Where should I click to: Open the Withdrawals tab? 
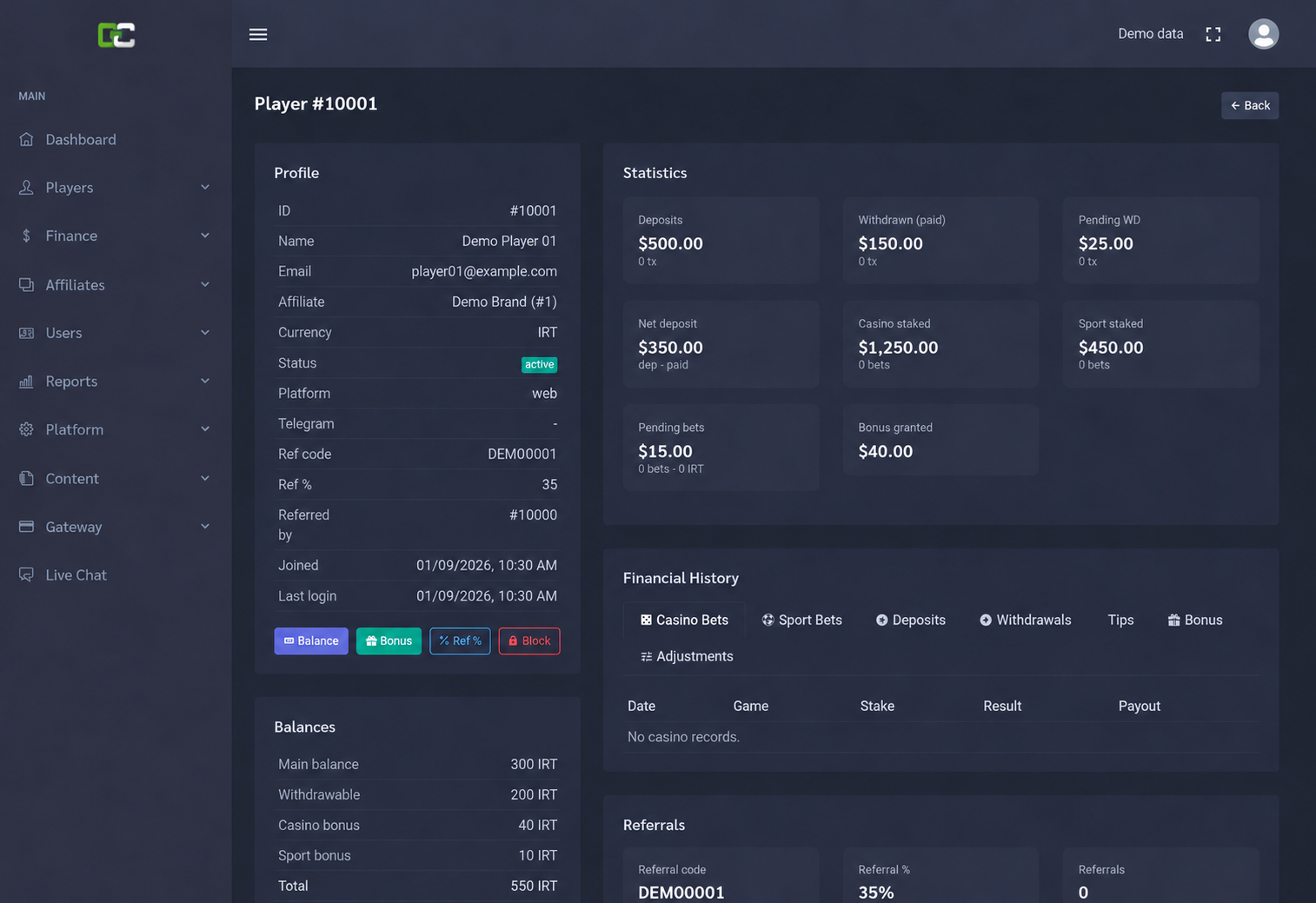1026,620
